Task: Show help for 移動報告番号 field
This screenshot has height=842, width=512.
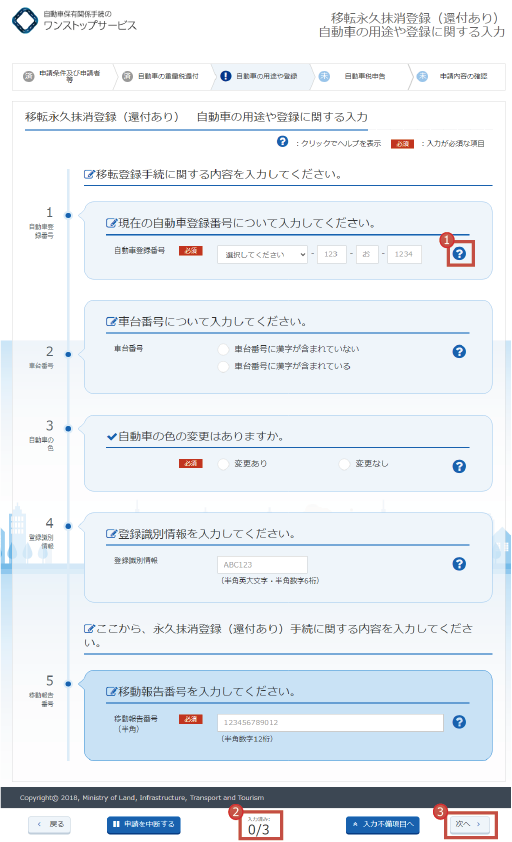Action: click(459, 722)
